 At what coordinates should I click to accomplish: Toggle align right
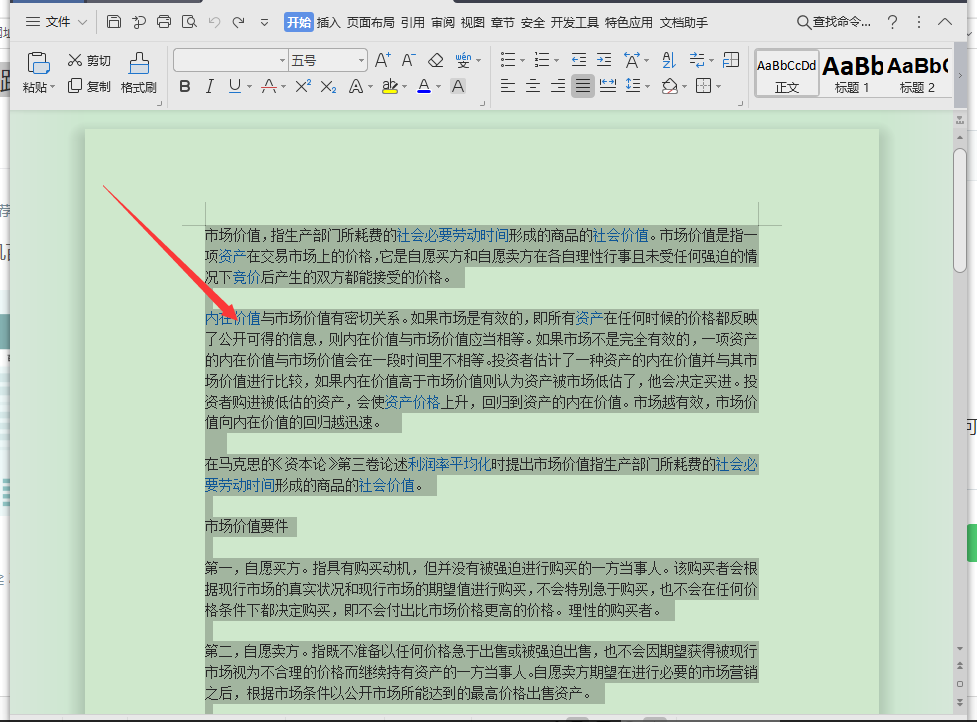558,85
